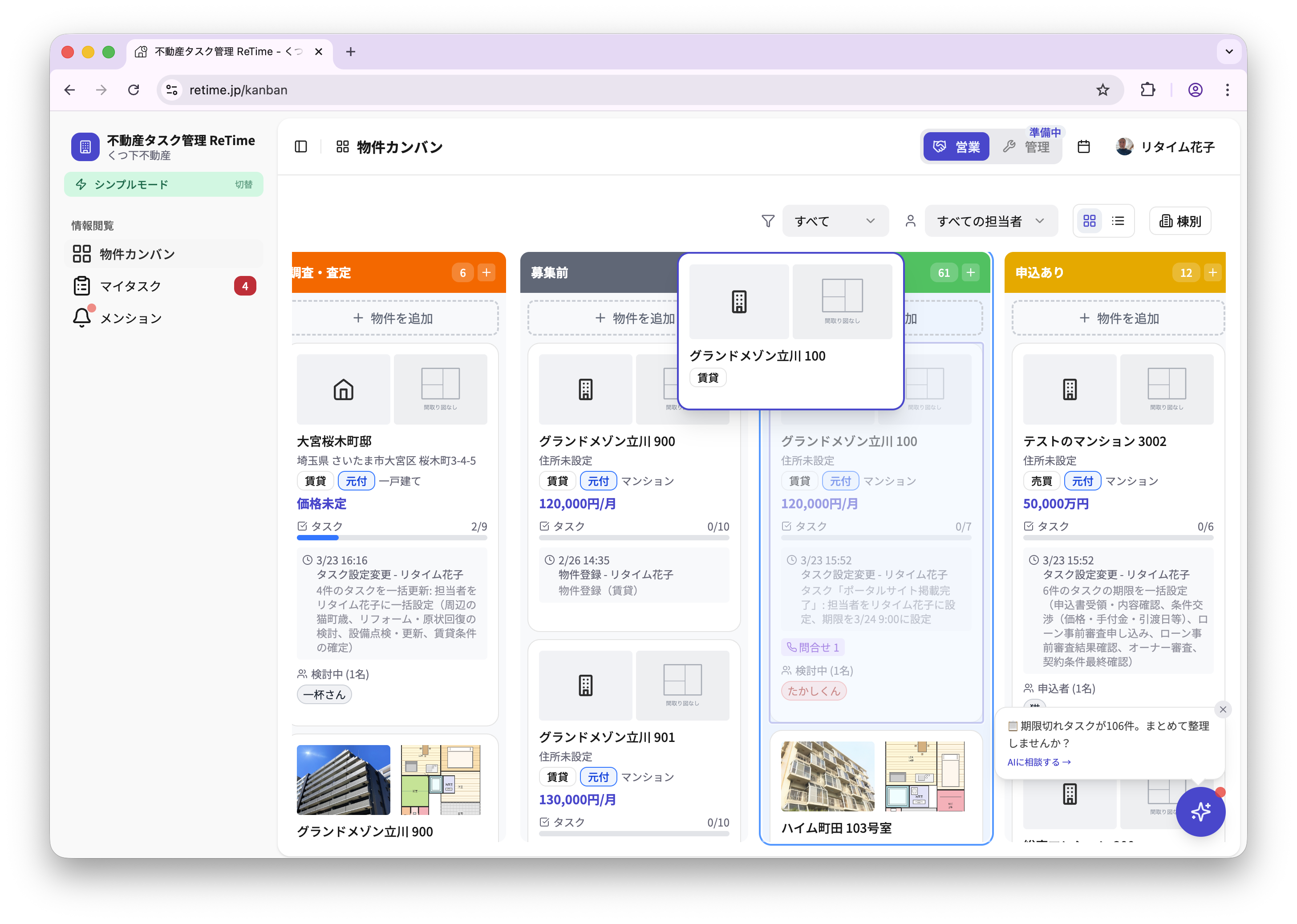The width and height of the screenshot is (1297, 924).
Task: Open the calendar icon in header
Action: [x=1084, y=147]
